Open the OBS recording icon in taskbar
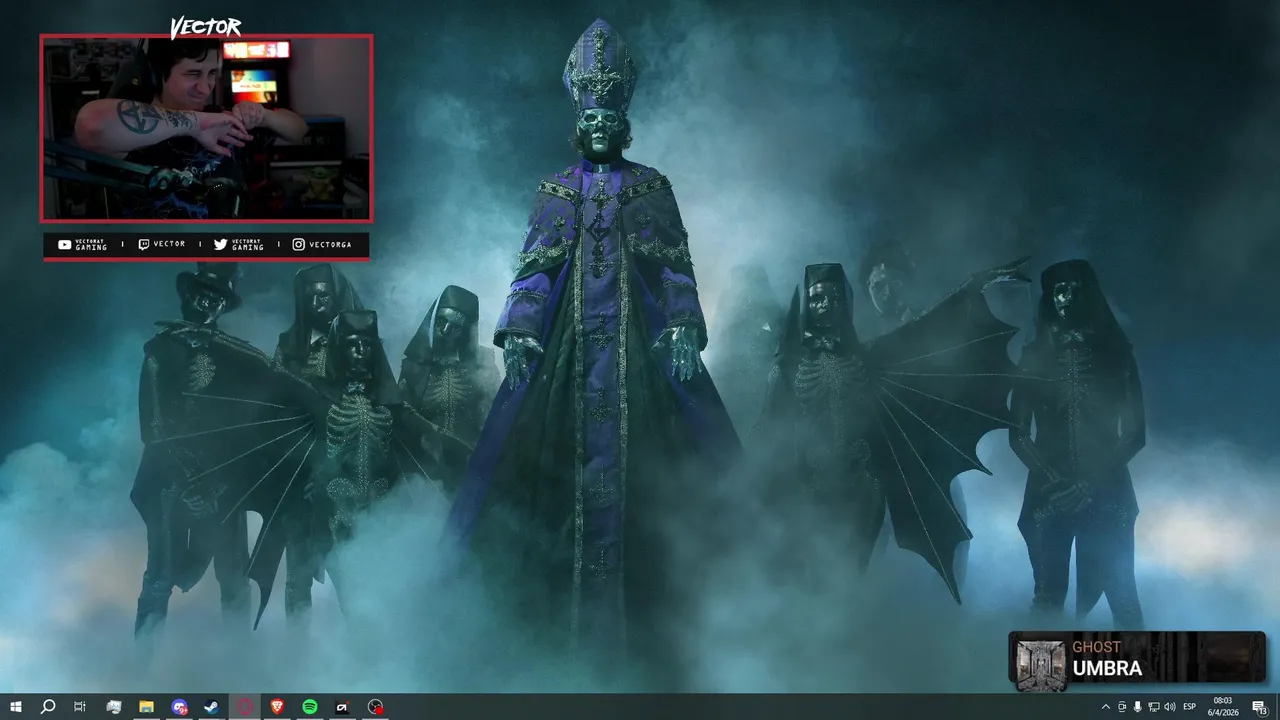The height and width of the screenshot is (720, 1280). (375, 707)
